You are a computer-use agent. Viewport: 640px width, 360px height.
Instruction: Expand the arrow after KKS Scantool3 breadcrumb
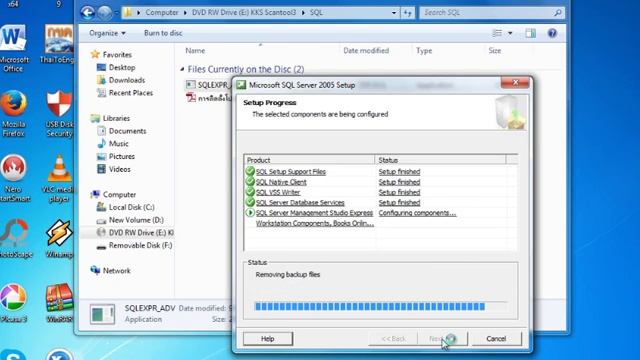[x=303, y=13]
